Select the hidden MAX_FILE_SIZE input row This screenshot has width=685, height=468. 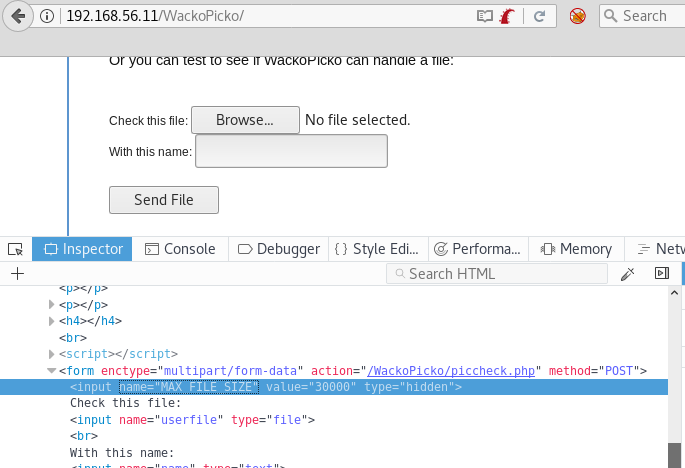pyautogui.click(x=334, y=387)
